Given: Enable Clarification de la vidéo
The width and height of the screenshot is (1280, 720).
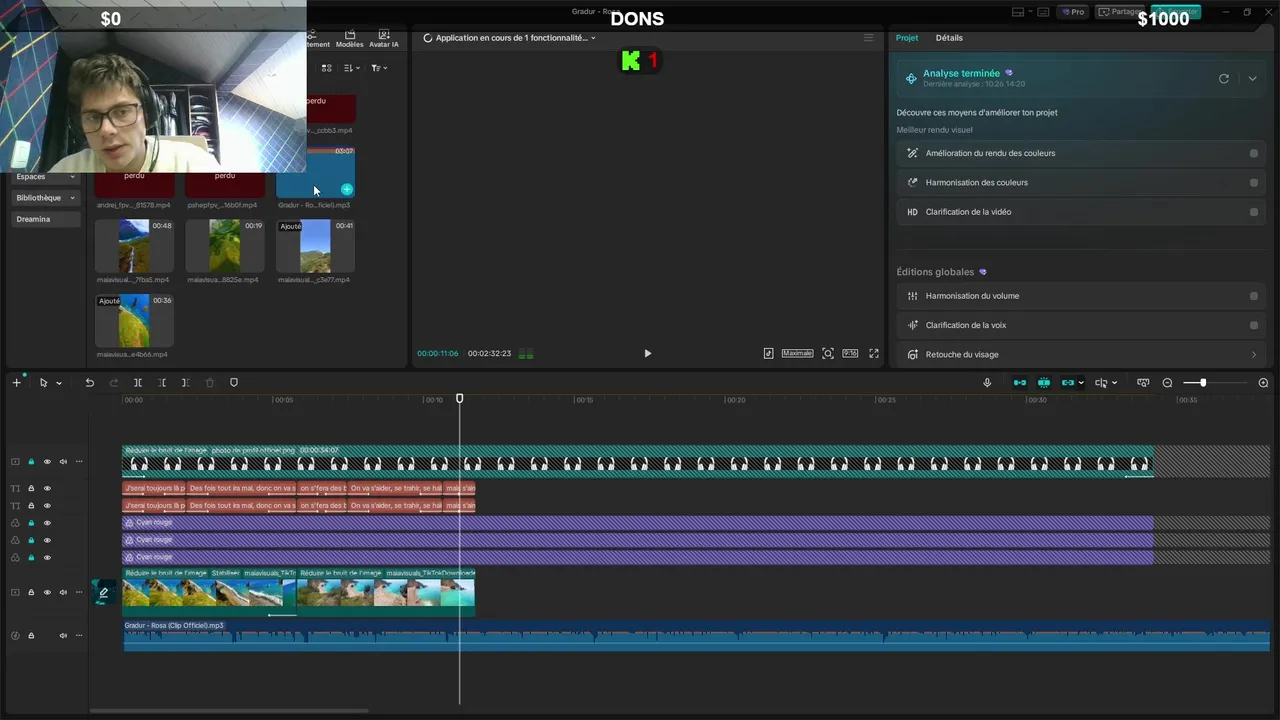Looking at the screenshot, I should pyautogui.click(x=1254, y=212).
